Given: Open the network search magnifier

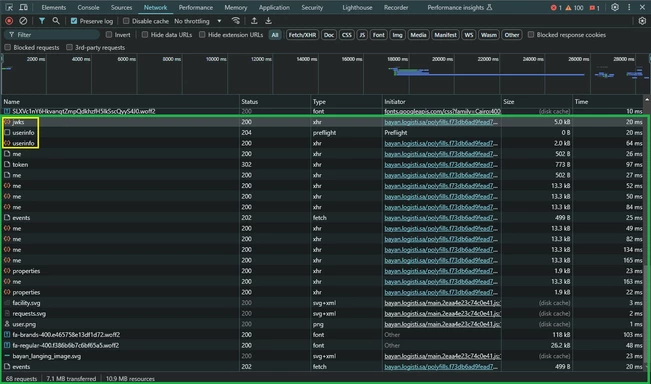Looking at the screenshot, I should pos(56,21).
